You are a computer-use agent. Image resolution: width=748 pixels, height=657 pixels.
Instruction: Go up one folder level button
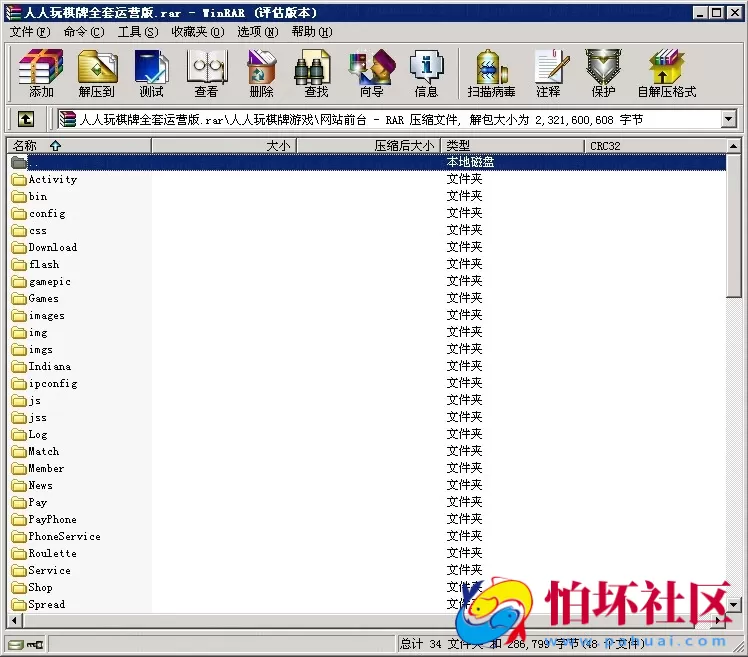click(26, 119)
